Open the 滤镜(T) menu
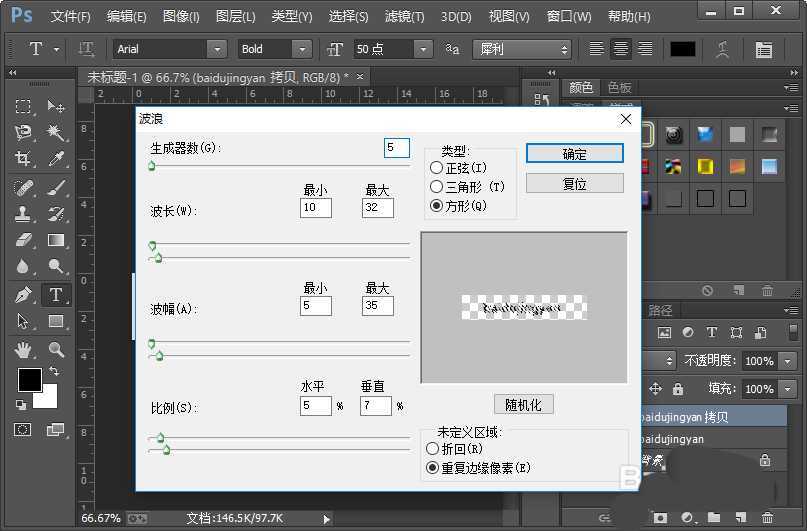The image size is (807, 531). [404, 17]
